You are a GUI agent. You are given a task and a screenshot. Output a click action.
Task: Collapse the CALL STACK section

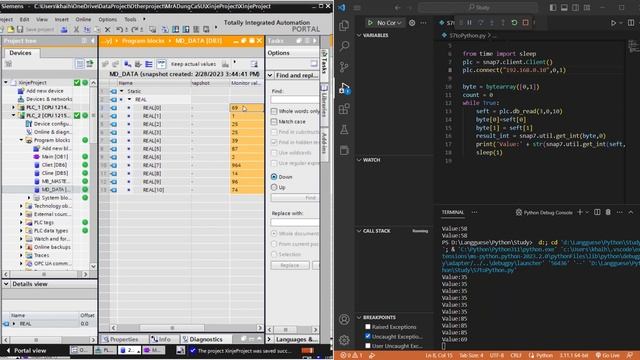pos(359,231)
